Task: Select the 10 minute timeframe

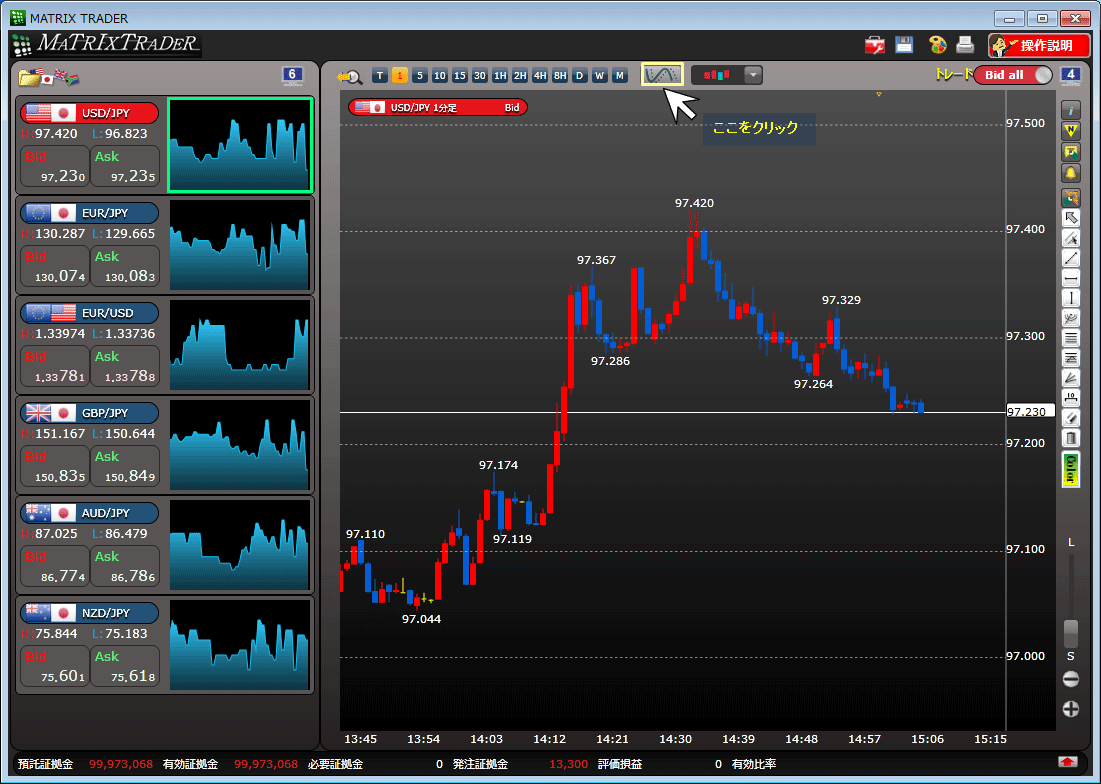Action: [440, 76]
